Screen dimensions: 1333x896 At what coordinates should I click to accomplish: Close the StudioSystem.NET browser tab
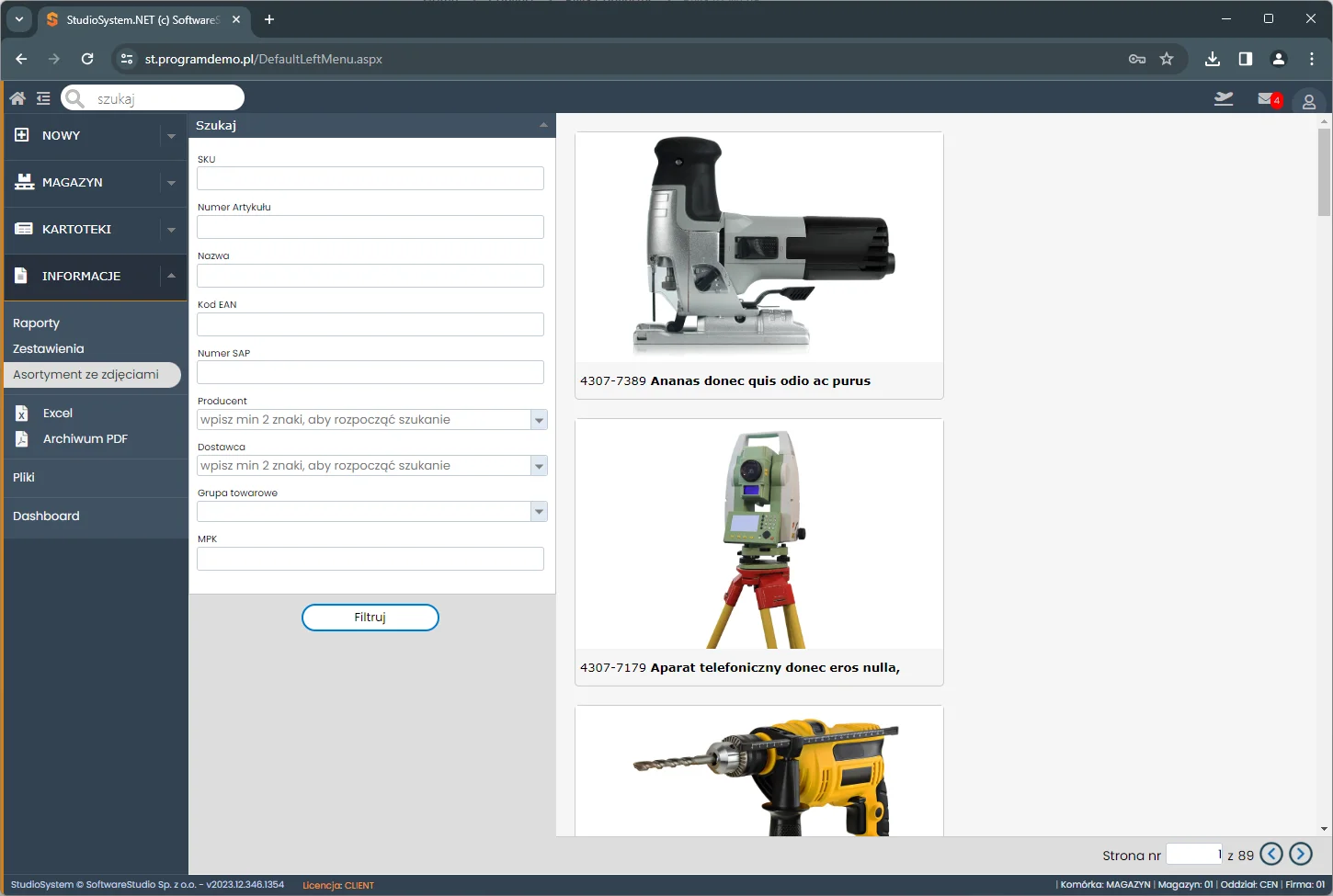236,19
